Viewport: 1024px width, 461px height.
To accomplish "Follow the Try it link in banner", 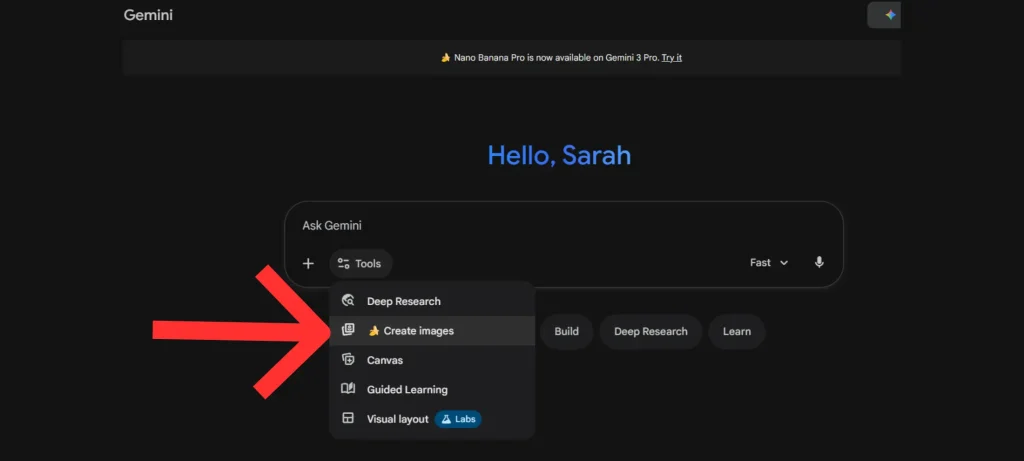I will coord(672,58).
